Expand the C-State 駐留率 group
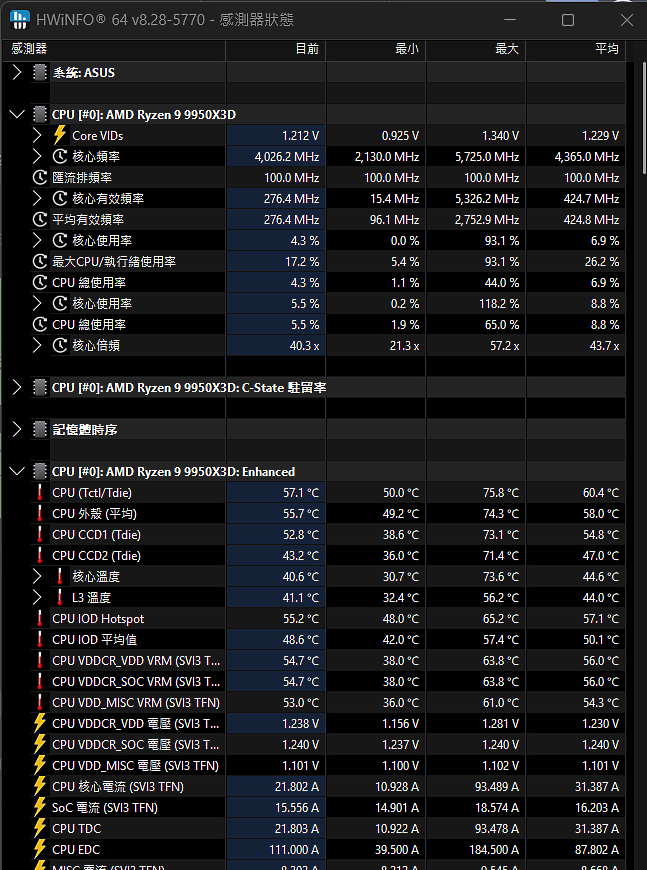Viewport: 647px width, 870px height. tap(17, 387)
